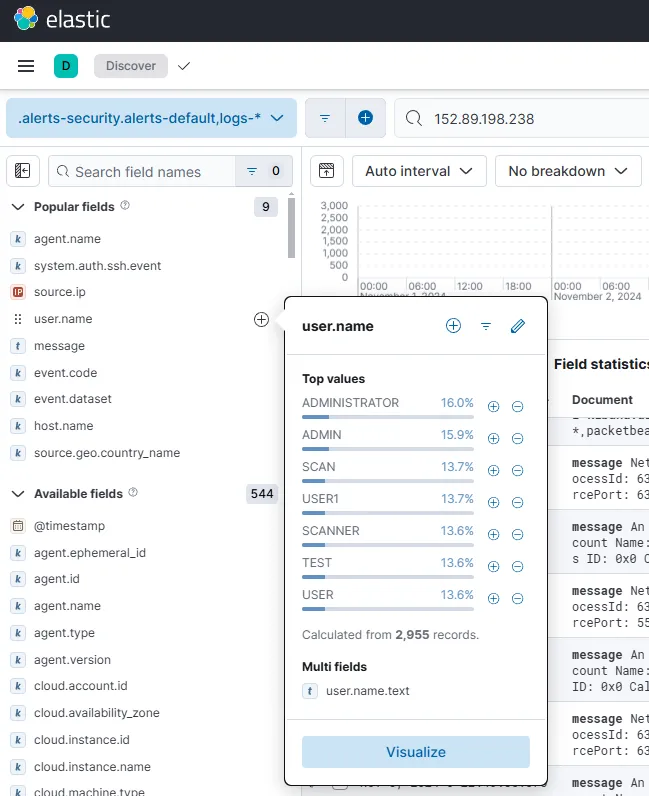The height and width of the screenshot is (796, 649).
Task: Filter for USER value
Action: coord(493,598)
